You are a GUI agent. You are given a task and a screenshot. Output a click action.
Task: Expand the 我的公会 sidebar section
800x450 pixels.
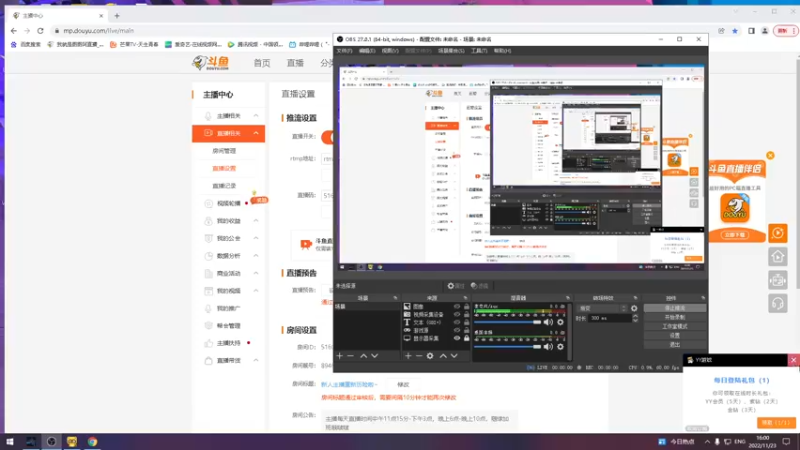point(256,238)
